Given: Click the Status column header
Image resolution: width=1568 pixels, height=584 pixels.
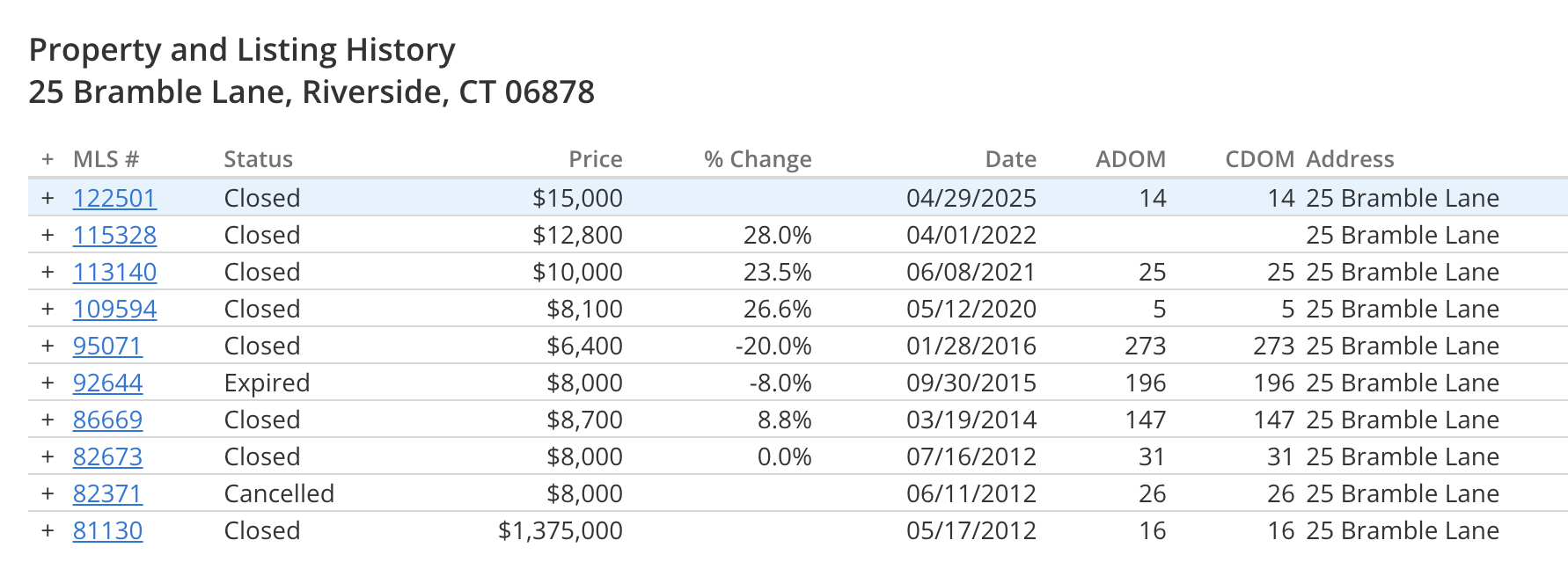Looking at the screenshot, I should pyautogui.click(x=258, y=159).
